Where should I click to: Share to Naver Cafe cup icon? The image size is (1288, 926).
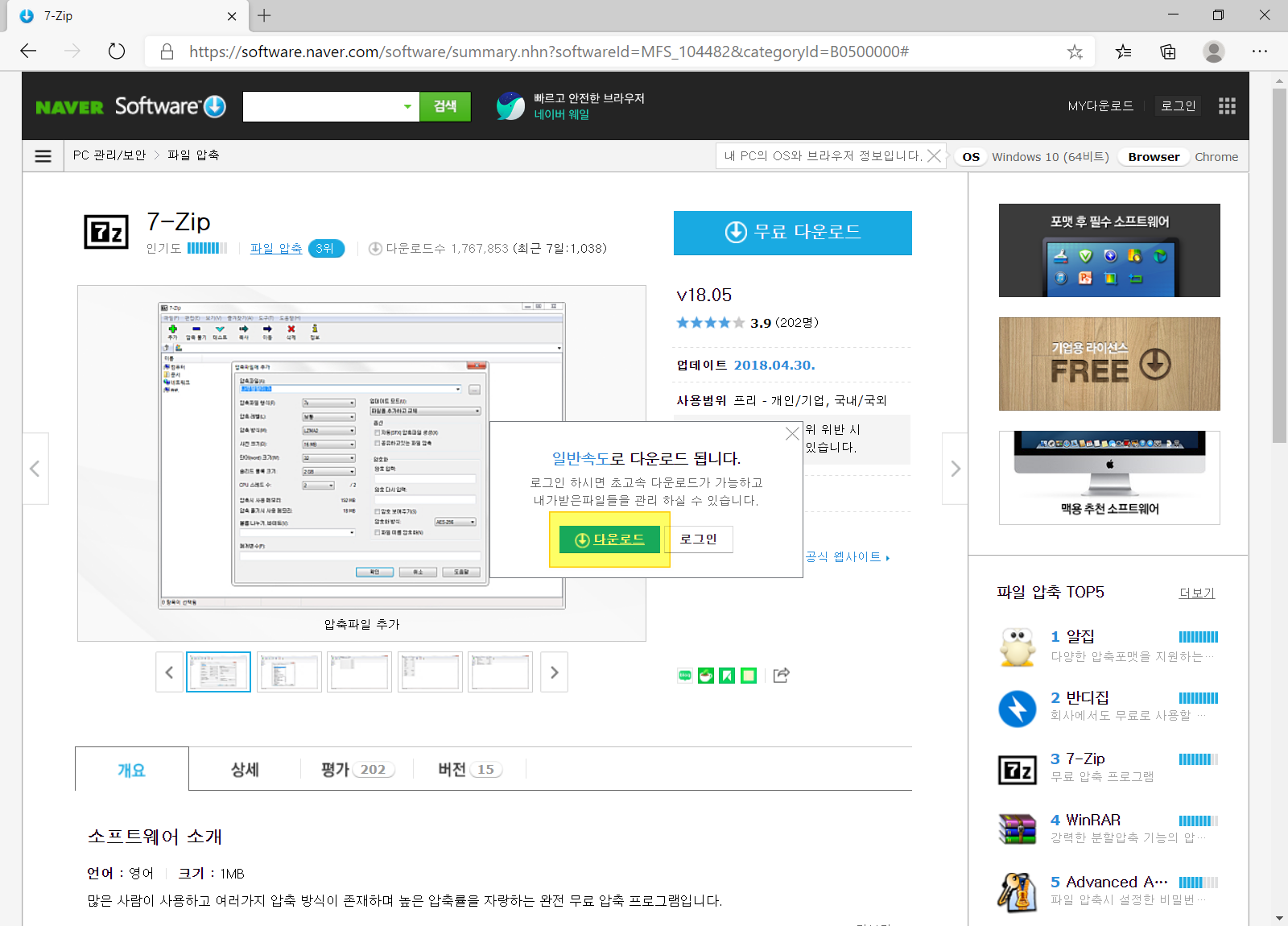coord(706,676)
